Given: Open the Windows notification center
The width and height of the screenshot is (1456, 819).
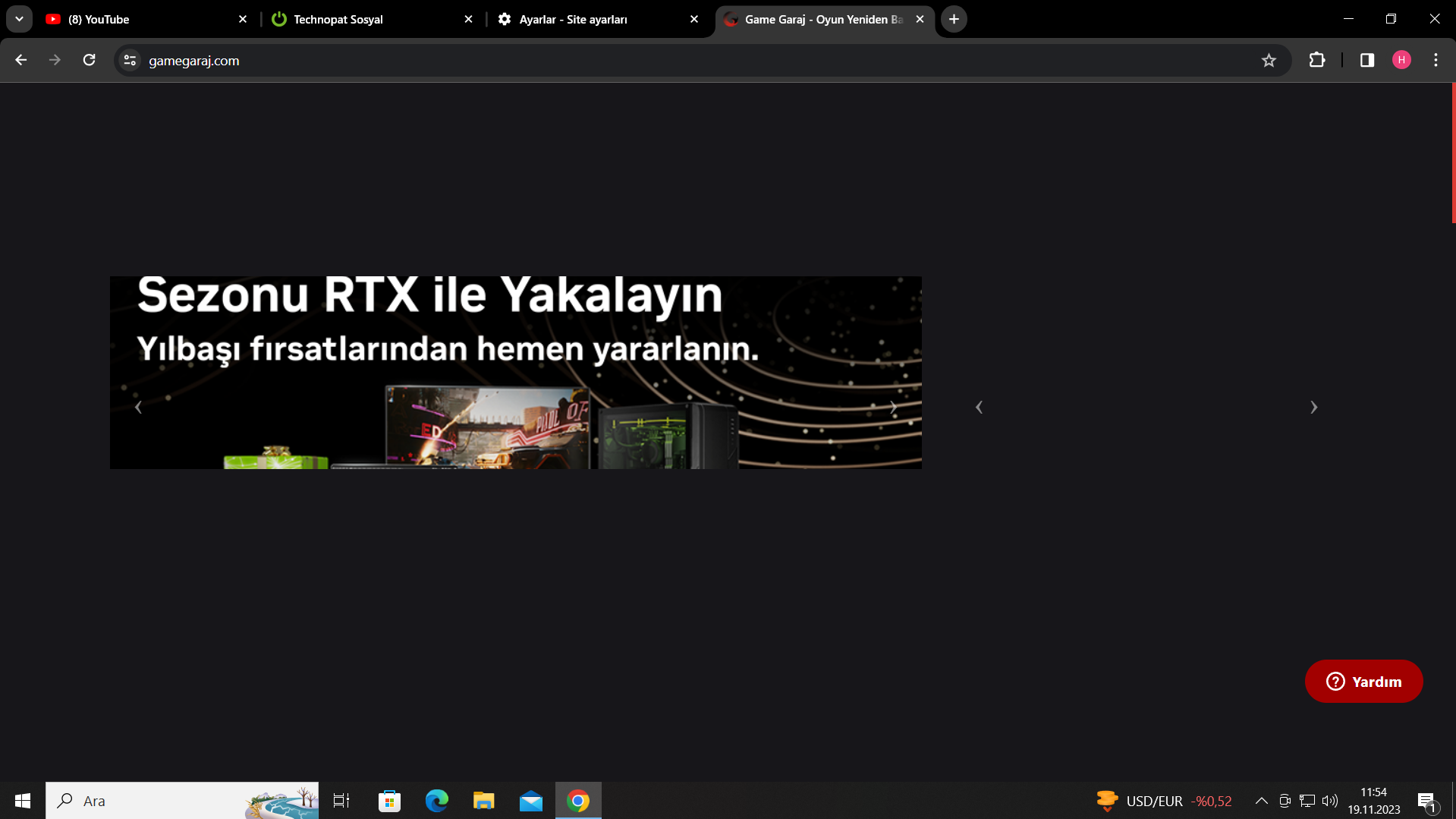Looking at the screenshot, I should pyautogui.click(x=1426, y=801).
